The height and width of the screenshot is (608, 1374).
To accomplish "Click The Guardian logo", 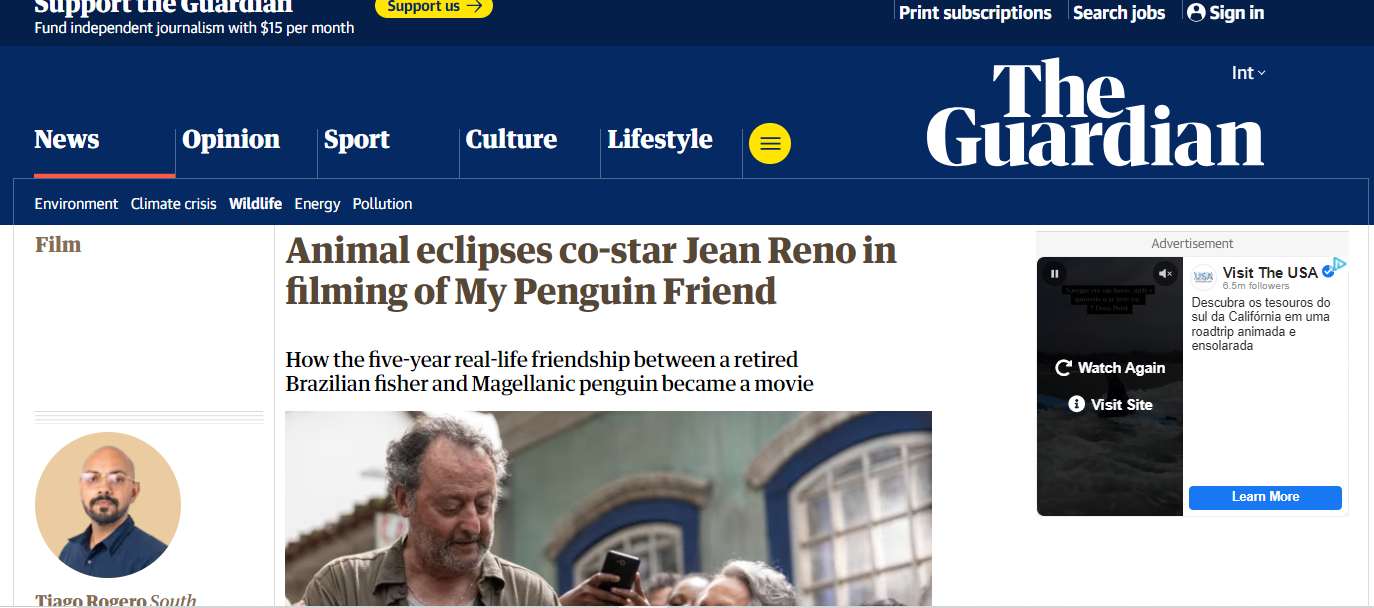I will 1095,113.
